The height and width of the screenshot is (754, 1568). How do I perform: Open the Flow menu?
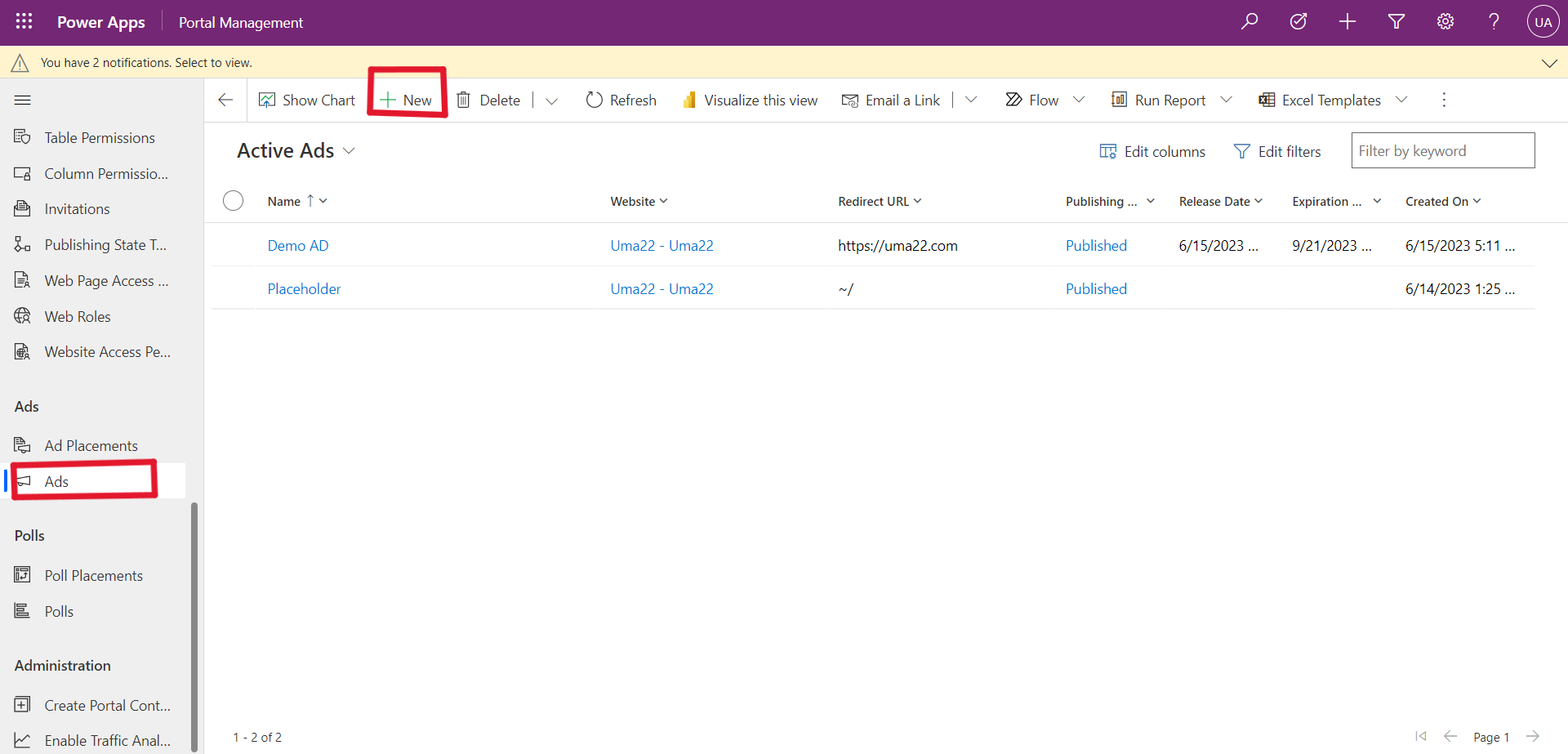[x=1031, y=100]
